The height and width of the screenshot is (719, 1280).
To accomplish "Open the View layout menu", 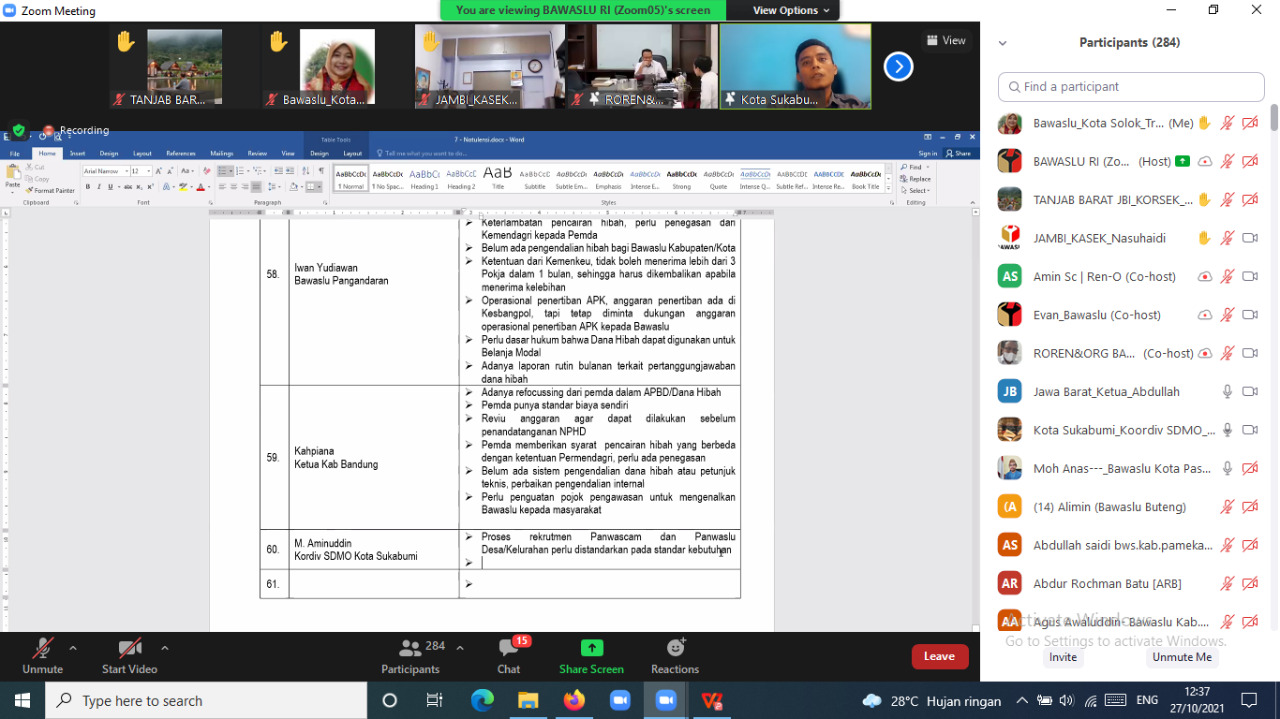I will click(945, 41).
